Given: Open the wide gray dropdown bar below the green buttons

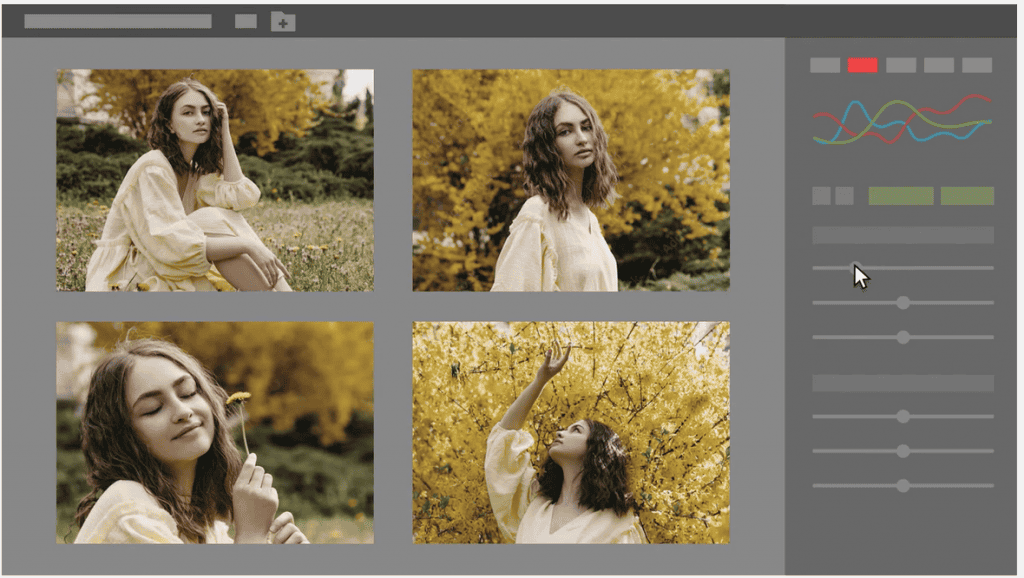Looking at the screenshot, I should (902, 234).
